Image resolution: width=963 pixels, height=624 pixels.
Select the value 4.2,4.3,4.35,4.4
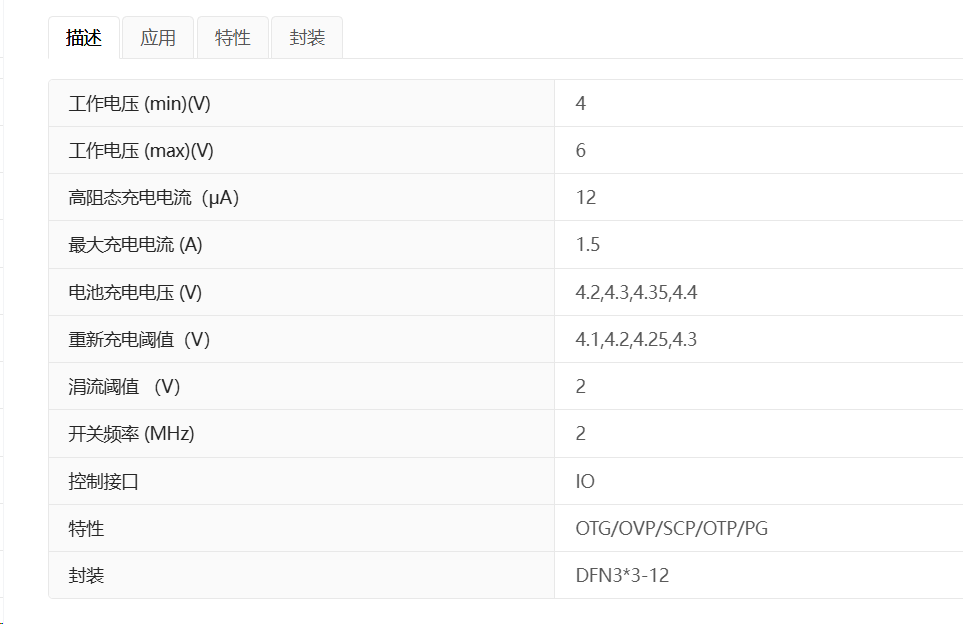pos(636,292)
